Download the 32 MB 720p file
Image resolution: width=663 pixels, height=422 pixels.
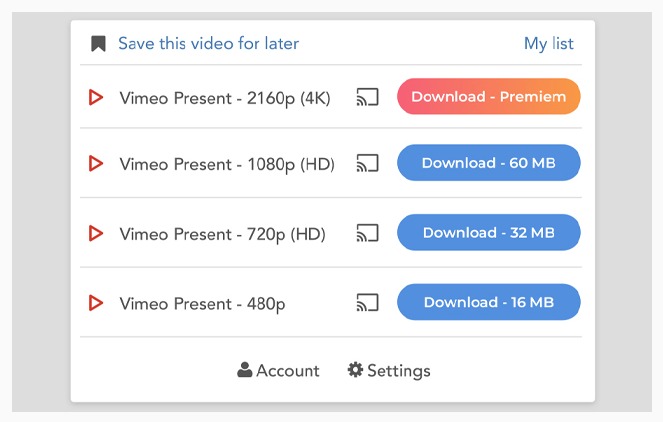point(488,233)
